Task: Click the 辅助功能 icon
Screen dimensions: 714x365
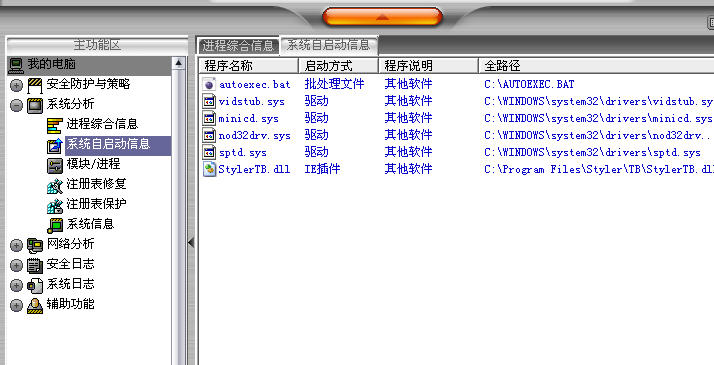Action: (x=35, y=305)
